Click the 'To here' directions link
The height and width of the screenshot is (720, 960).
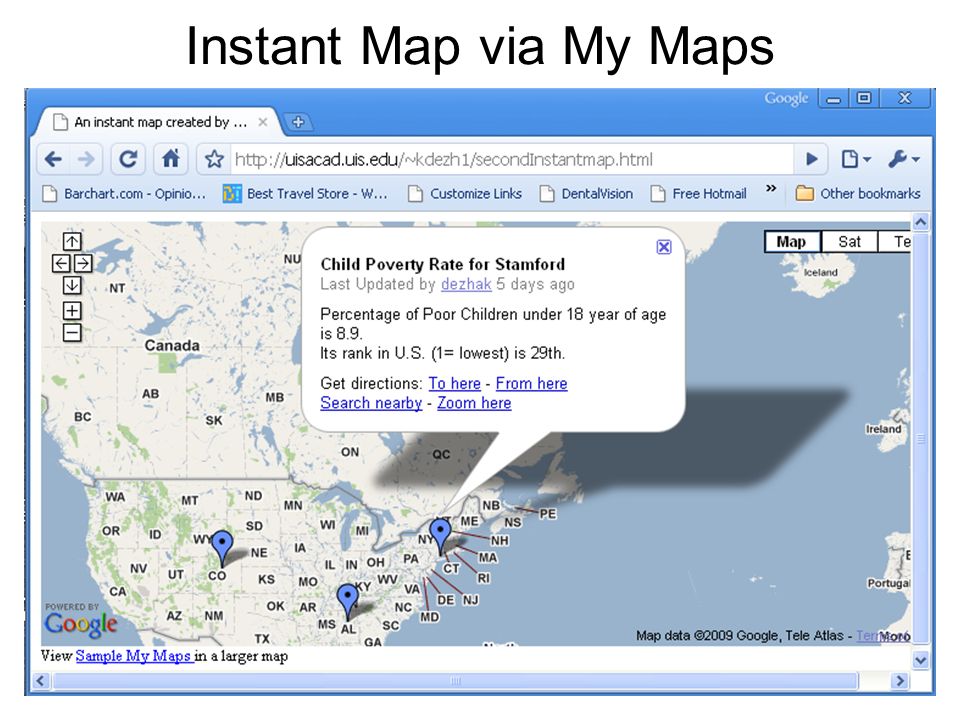(x=454, y=383)
